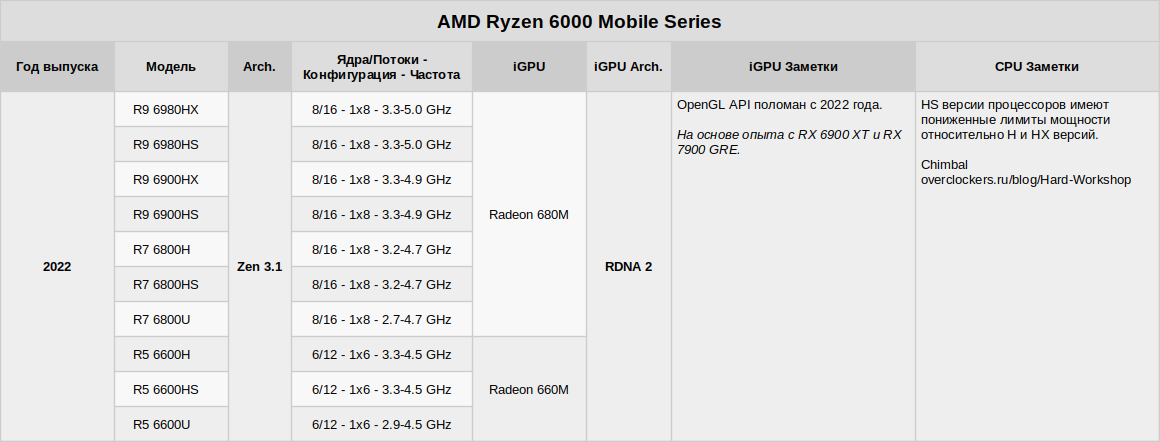Click the AMD Ryzen 6000 Mobile Series title

click(579, 21)
